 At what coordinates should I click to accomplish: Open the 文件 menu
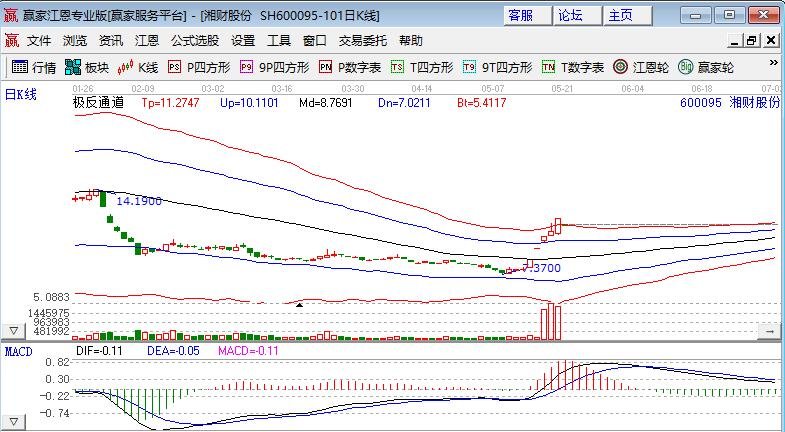pos(39,41)
